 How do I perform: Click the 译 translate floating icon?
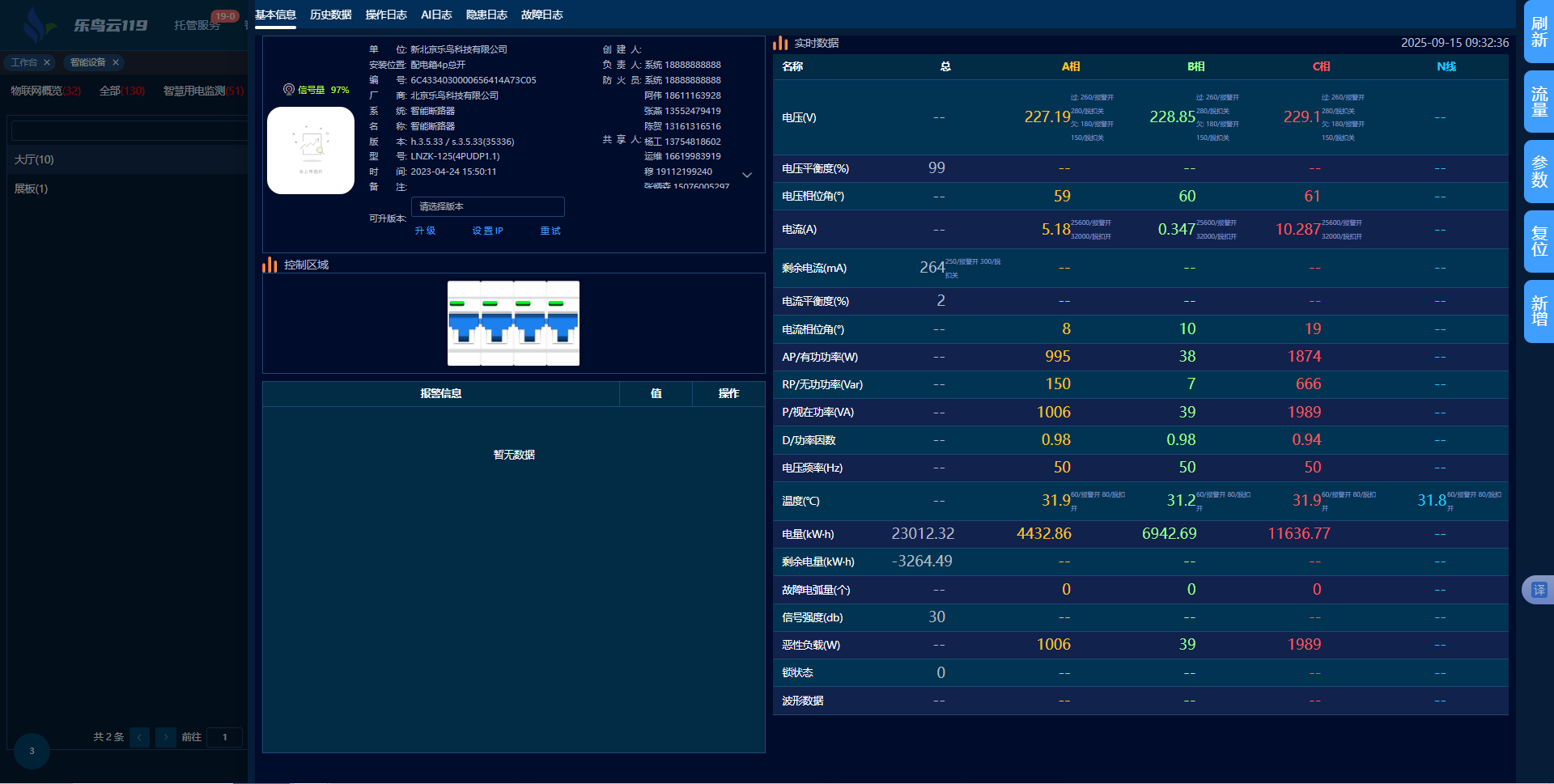1538,590
